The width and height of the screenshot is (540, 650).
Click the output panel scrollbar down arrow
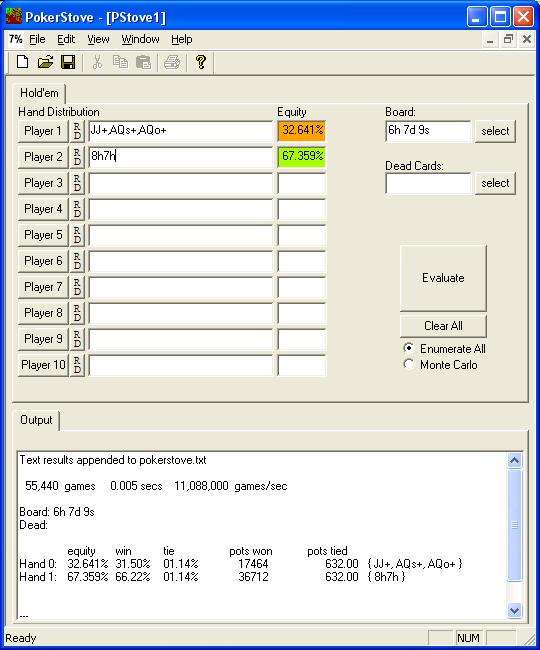514,610
